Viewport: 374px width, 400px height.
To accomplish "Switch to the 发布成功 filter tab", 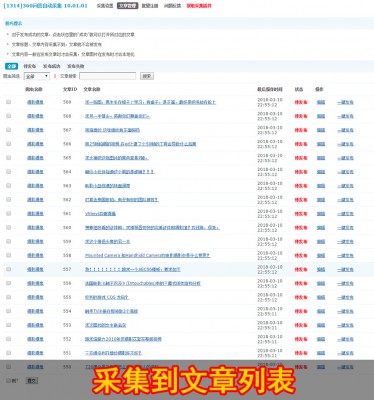I will point(52,66).
